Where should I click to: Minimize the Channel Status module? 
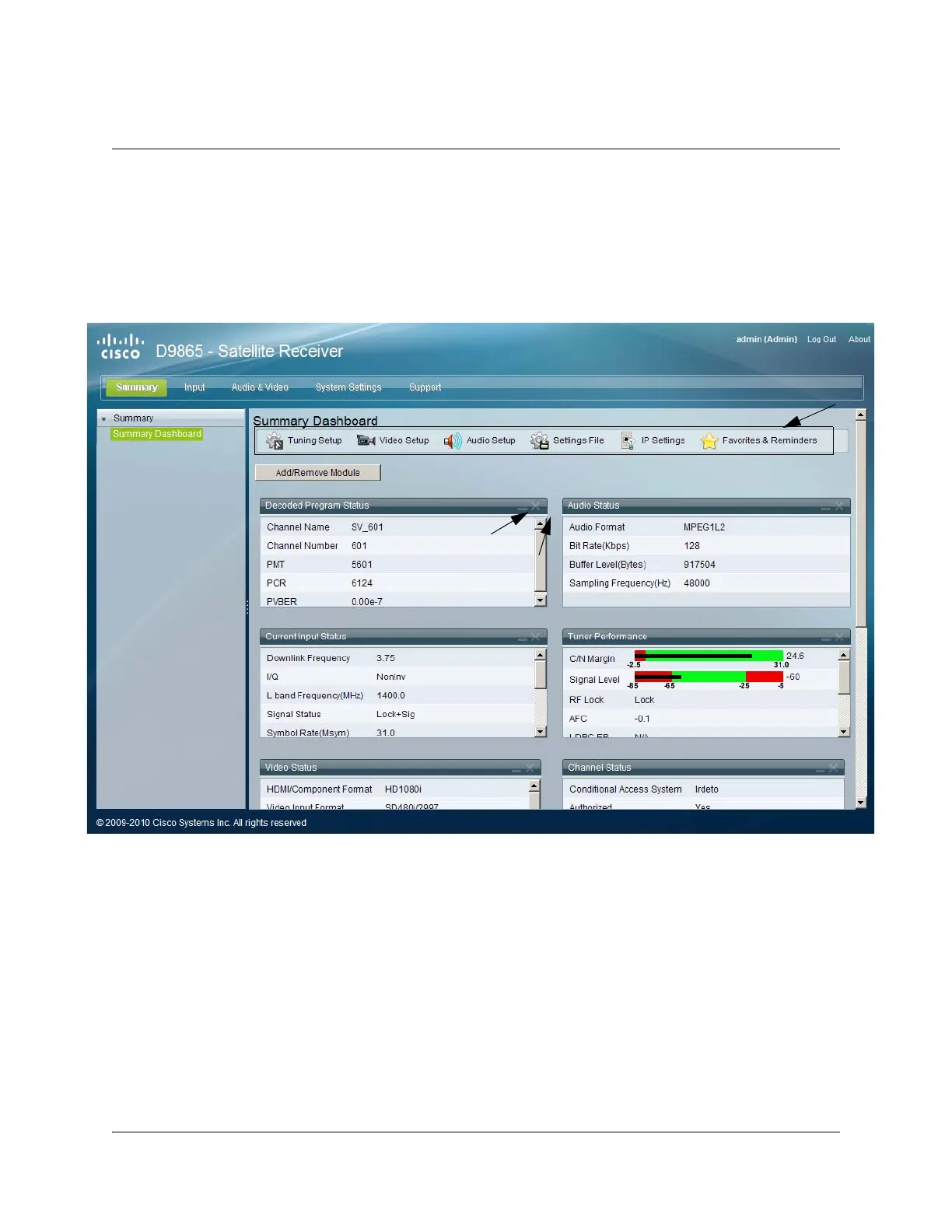820,768
